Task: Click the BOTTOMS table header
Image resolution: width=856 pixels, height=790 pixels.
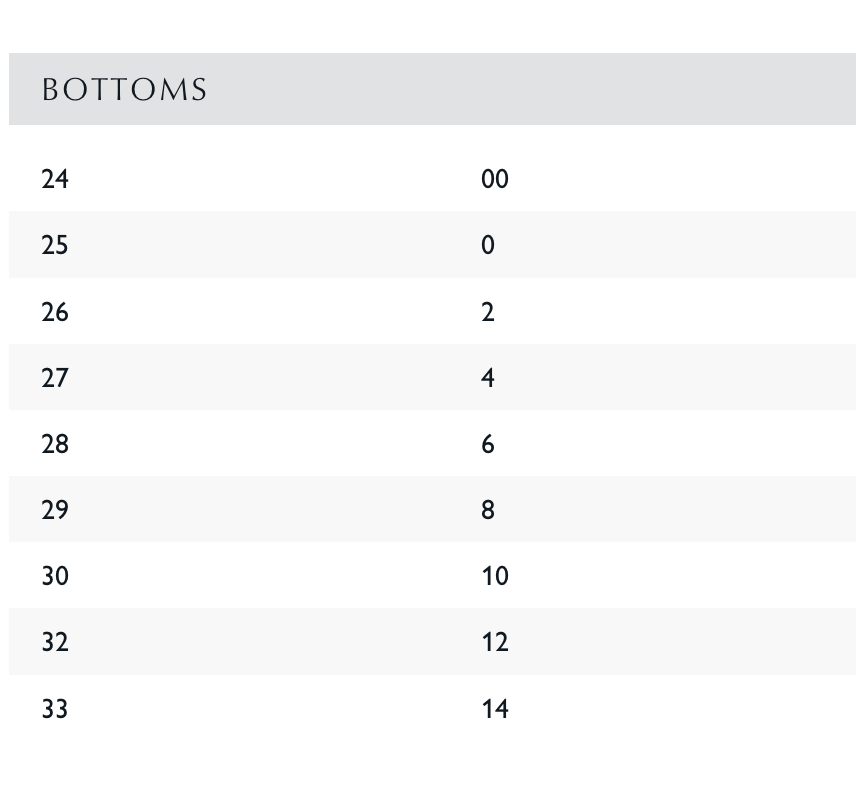Action: 124,90
